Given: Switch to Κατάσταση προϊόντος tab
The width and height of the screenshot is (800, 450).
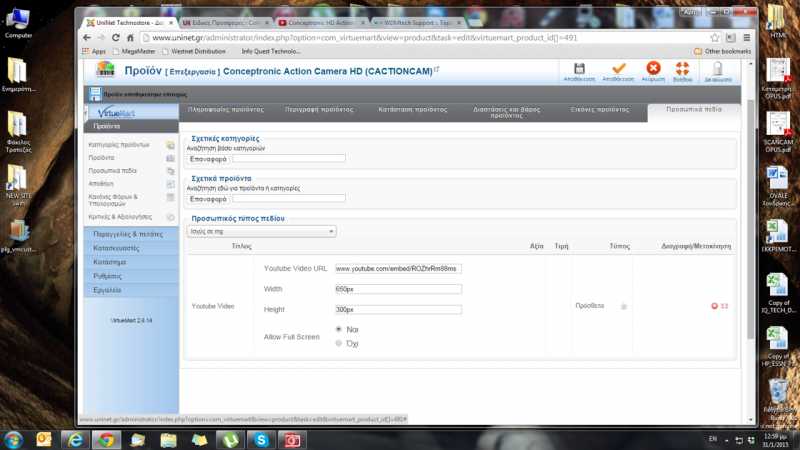Looking at the screenshot, I should pyautogui.click(x=412, y=110).
